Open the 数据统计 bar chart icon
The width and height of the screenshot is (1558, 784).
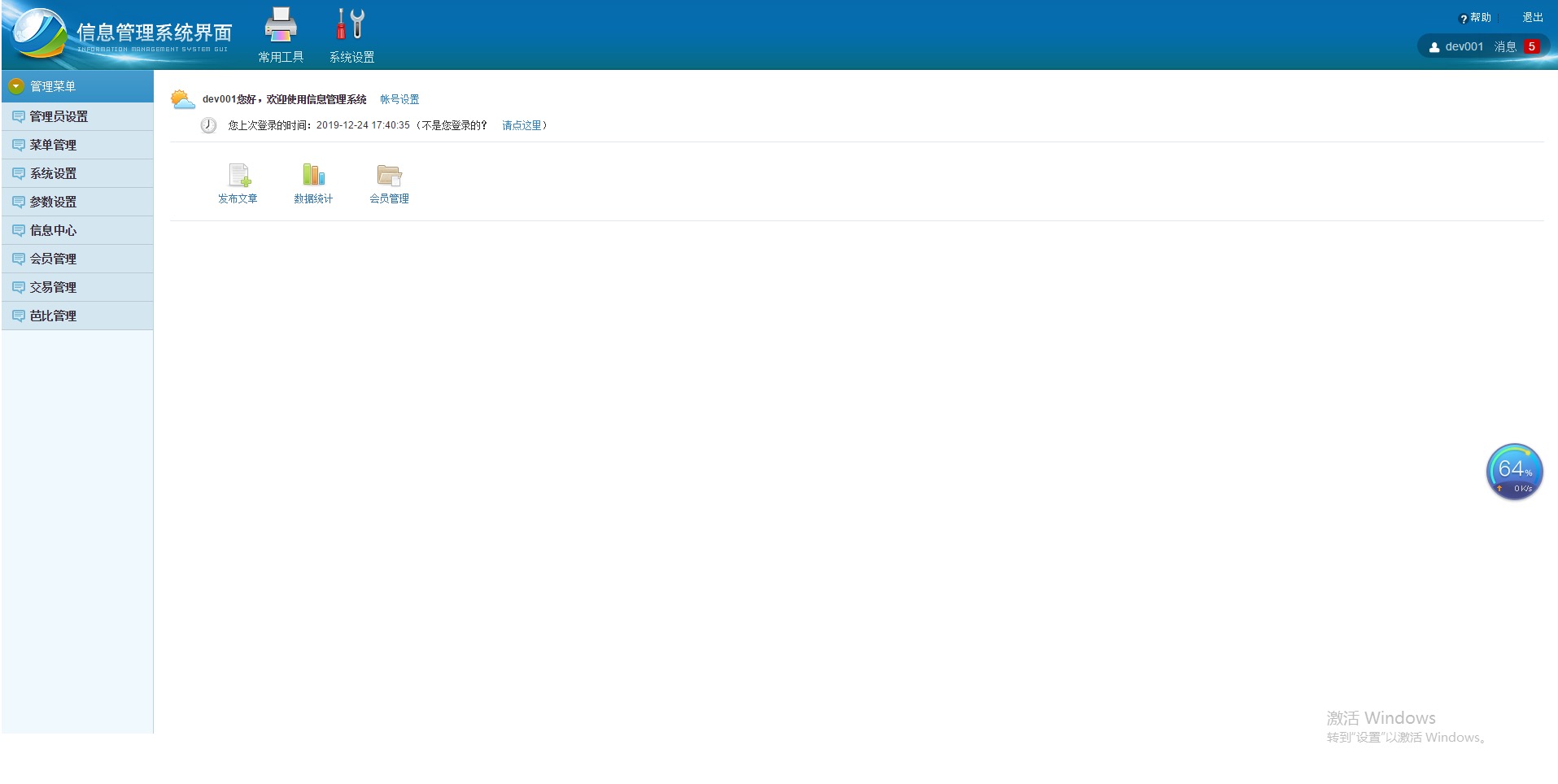click(313, 175)
